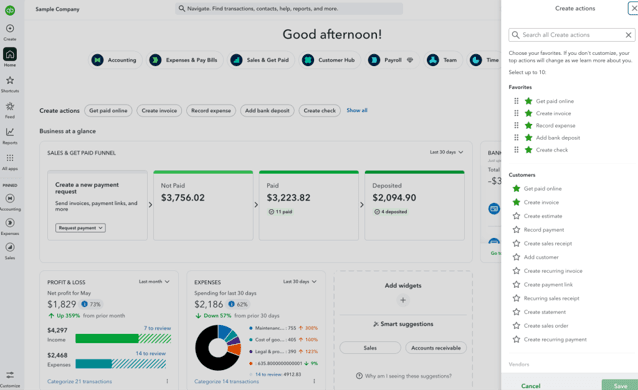This screenshot has width=638, height=390.
Task: Toggle star for Create sales receipt
Action: coord(516,243)
